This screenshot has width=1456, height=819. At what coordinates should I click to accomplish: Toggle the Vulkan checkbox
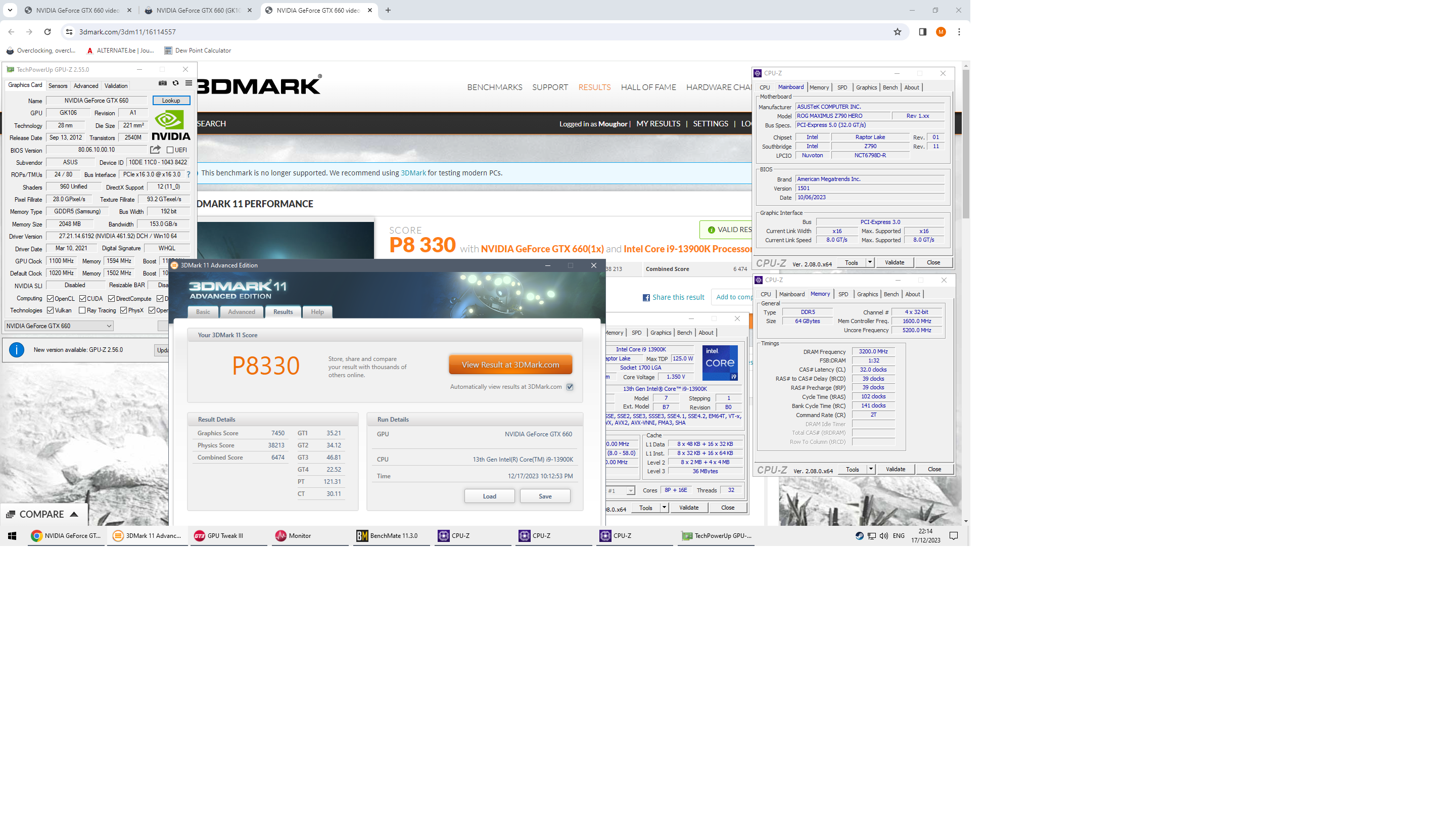(51, 310)
